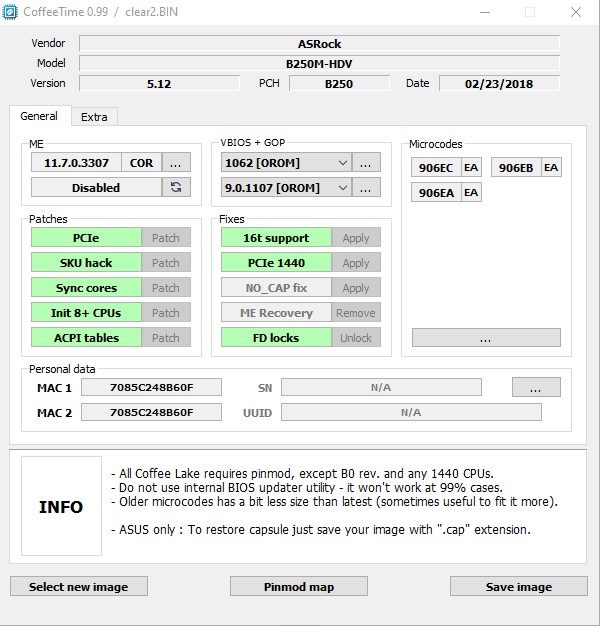Open the Pinmod map
The width and height of the screenshot is (600, 626).
click(x=299, y=586)
